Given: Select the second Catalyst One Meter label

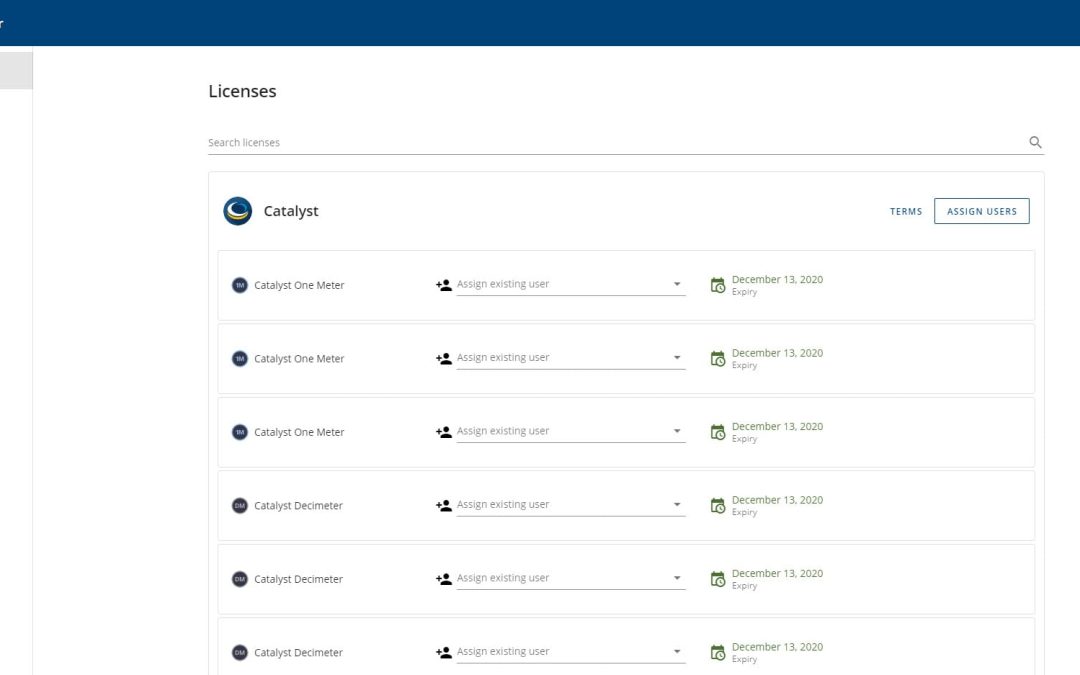Looking at the screenshot, I should pyautogui.click(x=299, y=359).
